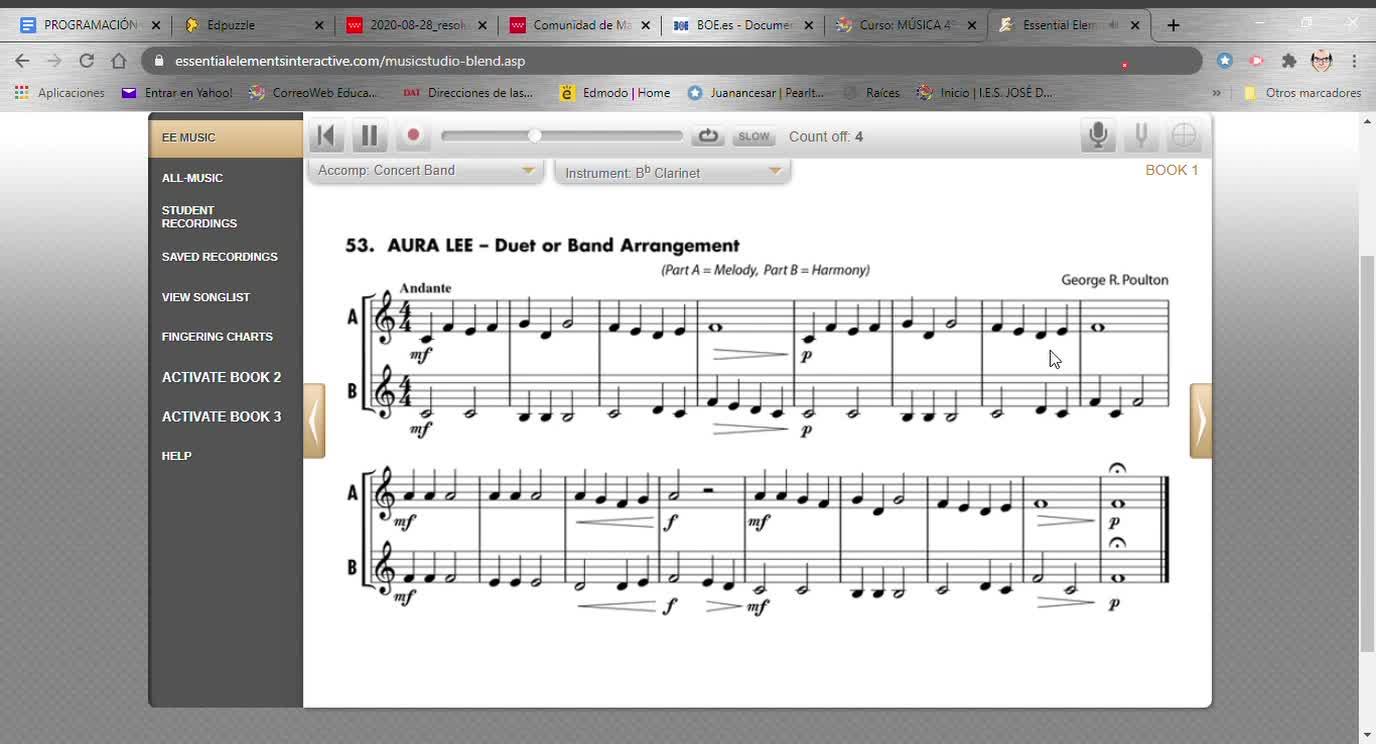Screen dimensions: 1376x744
Task: Open the Juanancesar | Pearlt bookmark
Action: (x=756, y=93)
